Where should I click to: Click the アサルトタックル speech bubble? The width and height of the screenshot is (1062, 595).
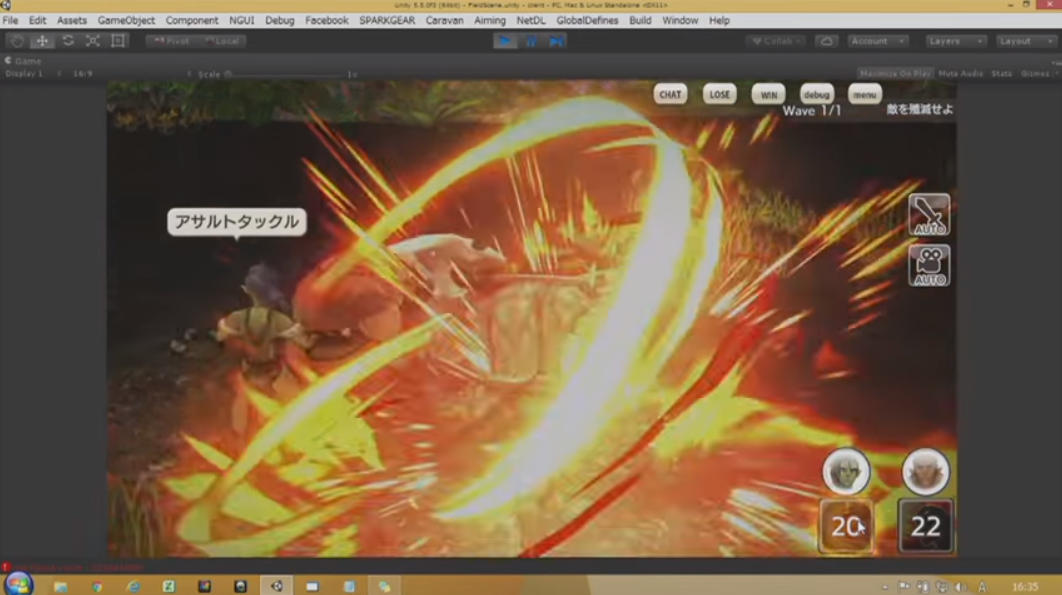tap(237, 222)
